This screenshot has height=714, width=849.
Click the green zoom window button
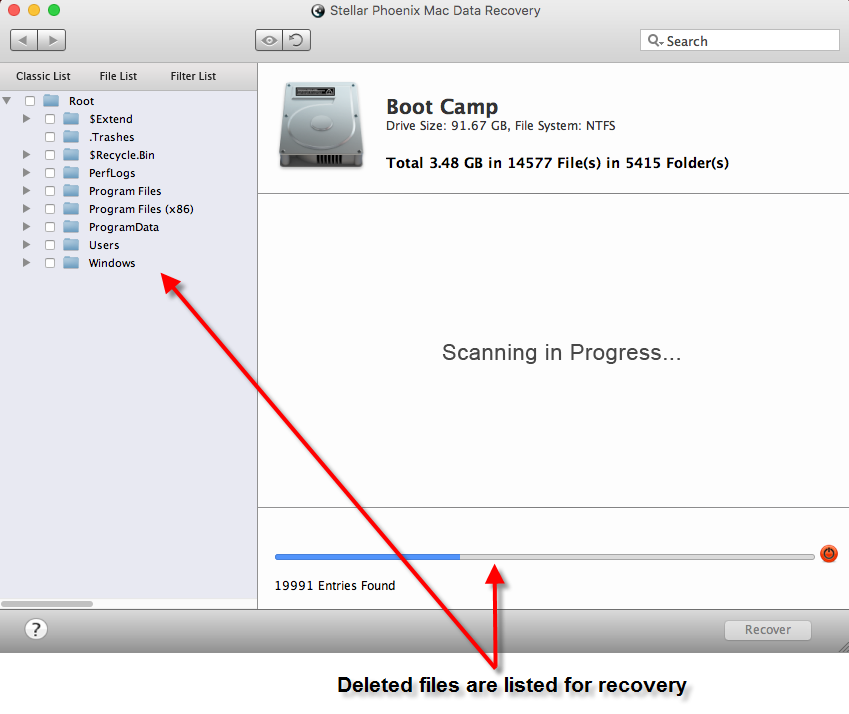click(x=54, y=10)
